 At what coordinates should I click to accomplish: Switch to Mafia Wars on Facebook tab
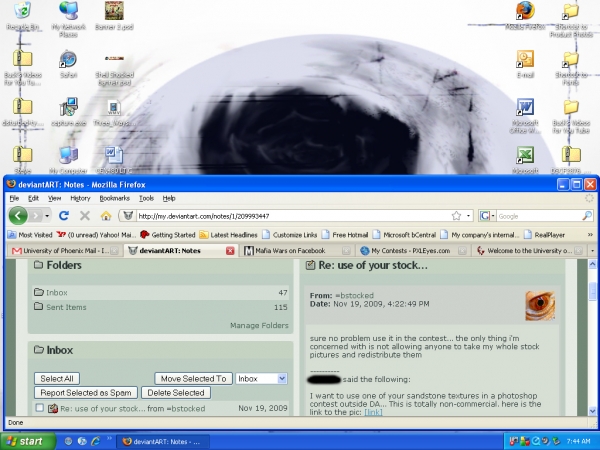coord(297,251)
